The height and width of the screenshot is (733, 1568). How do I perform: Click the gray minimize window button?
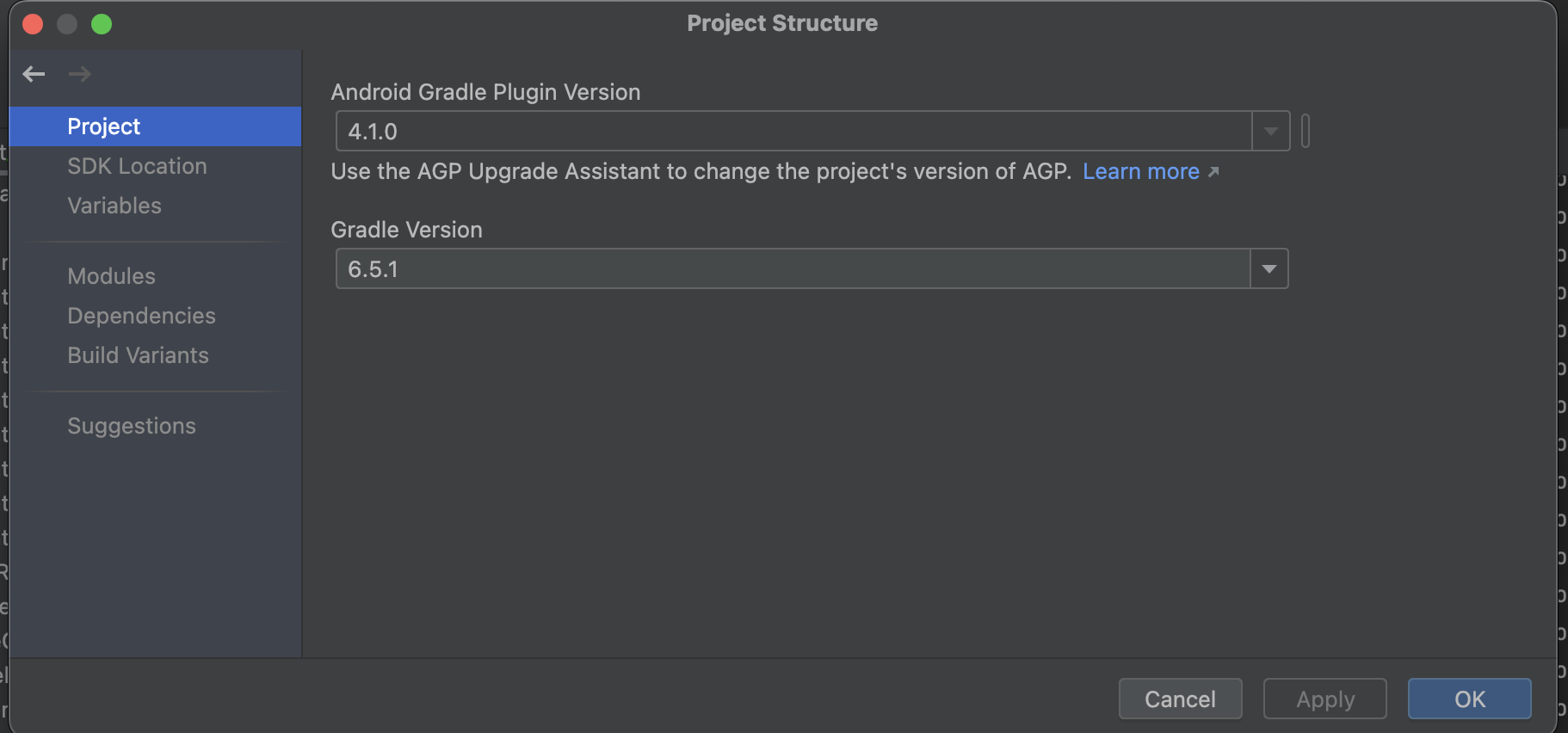tap(67, 24)
